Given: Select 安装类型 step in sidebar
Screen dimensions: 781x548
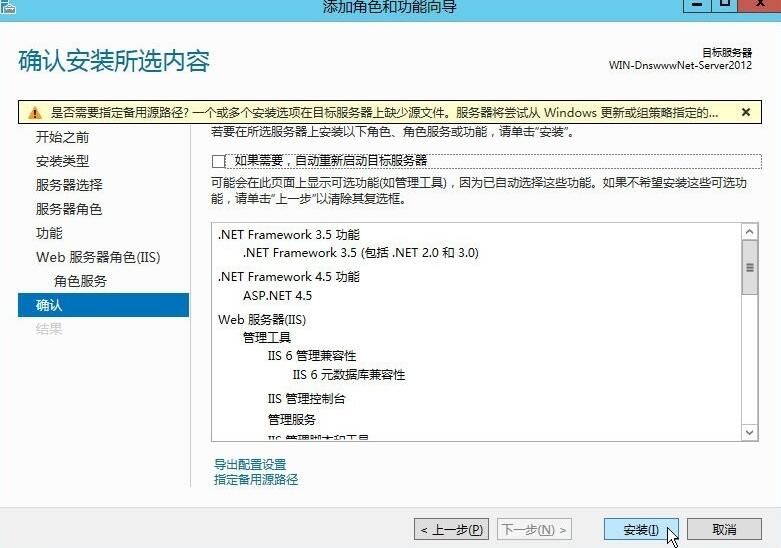Looking at the screenshot, I should [62, 161].
